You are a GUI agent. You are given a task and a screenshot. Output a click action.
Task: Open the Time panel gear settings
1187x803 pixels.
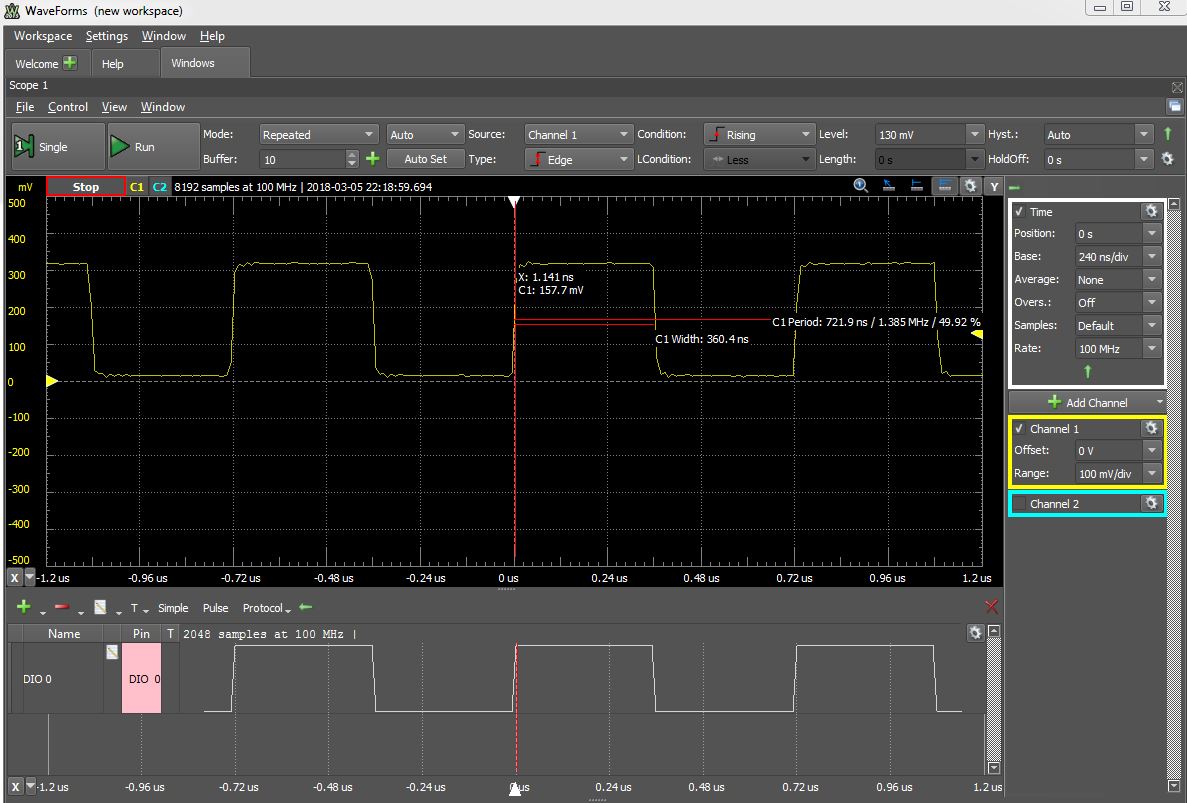[x=1151, y=211]
